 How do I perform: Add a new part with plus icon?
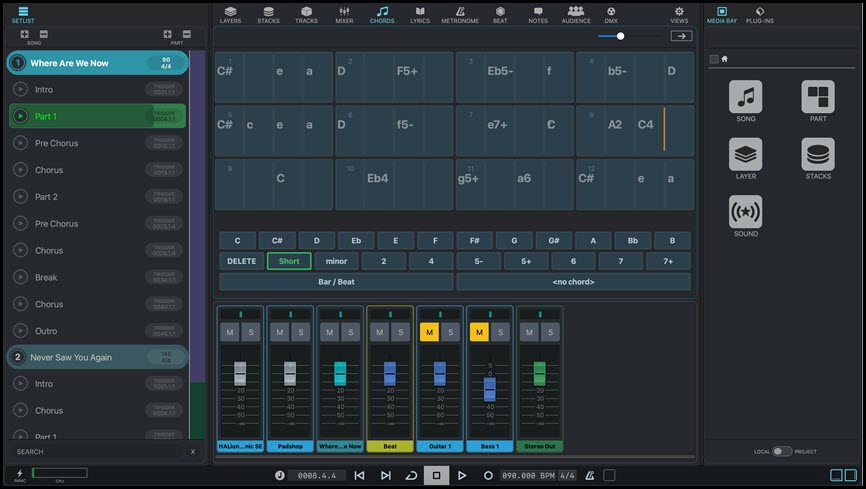click(167, 34)
